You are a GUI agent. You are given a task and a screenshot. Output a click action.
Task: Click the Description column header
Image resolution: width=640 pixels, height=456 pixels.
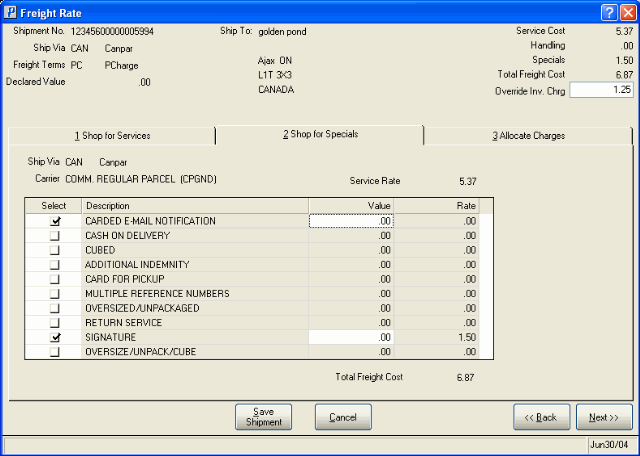195,206
